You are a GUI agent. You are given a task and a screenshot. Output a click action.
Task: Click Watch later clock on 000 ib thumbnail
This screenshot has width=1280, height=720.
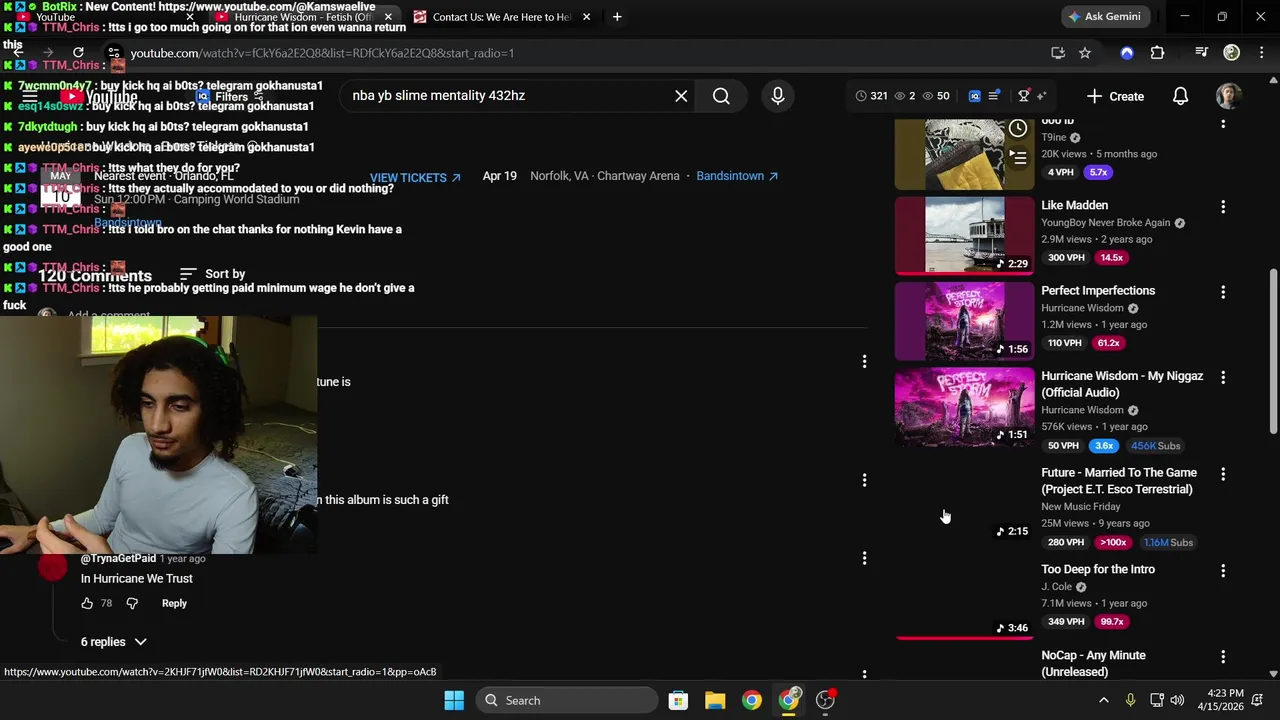coord(1017,128)
